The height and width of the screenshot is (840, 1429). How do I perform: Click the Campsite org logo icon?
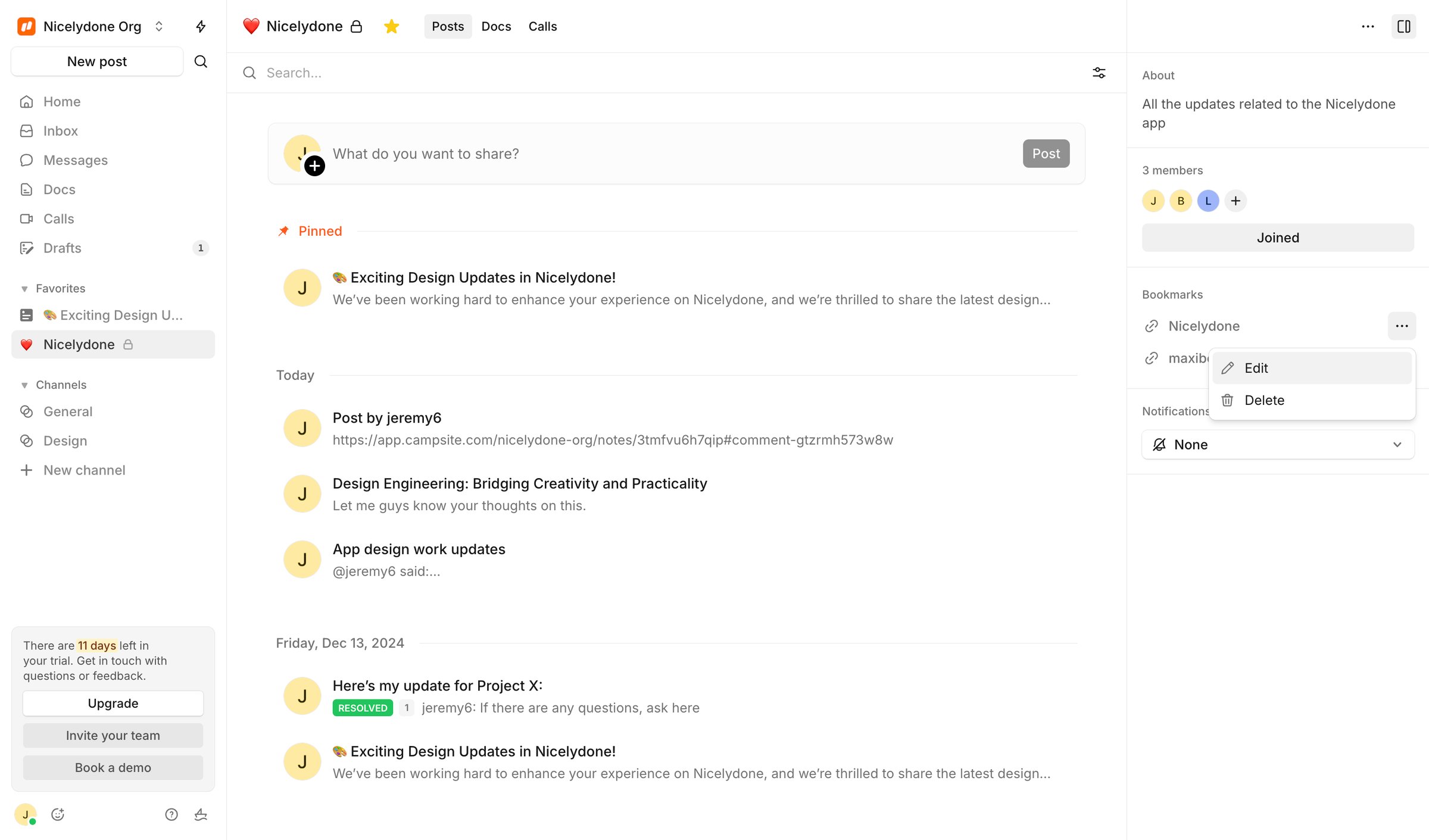pyautogui.click(x=26, y=26)
